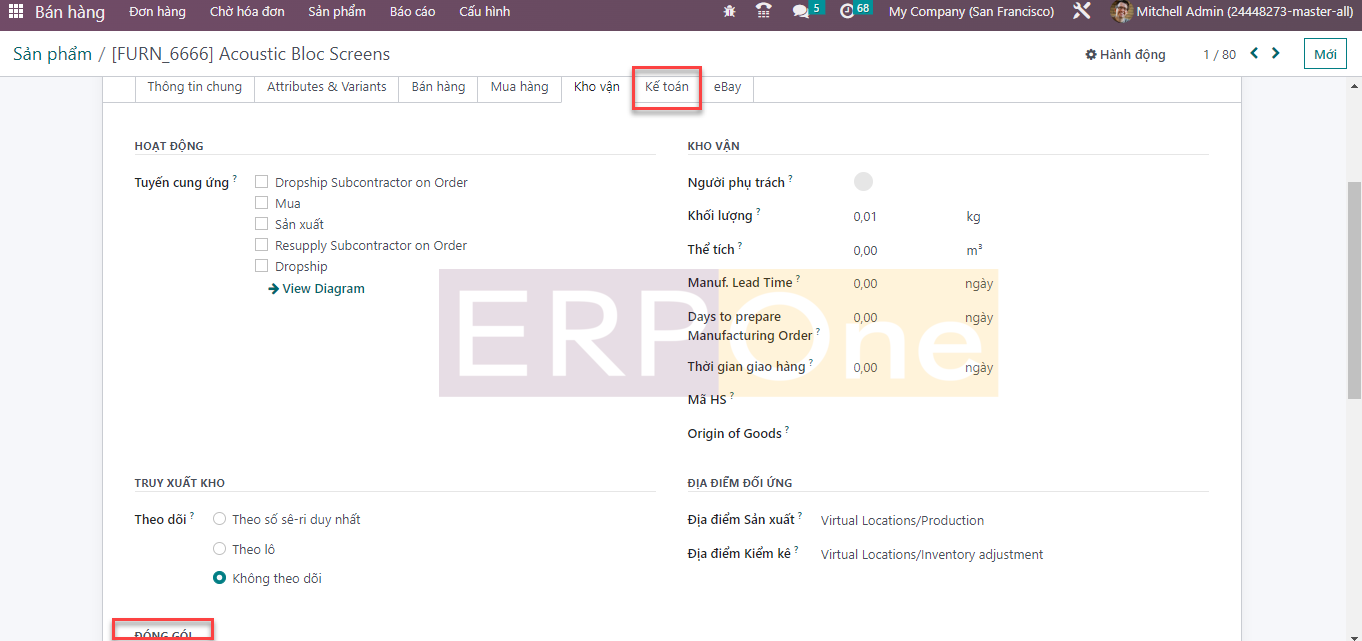Click the debug bug icon

pyautogui.click(x=728, y=12)
